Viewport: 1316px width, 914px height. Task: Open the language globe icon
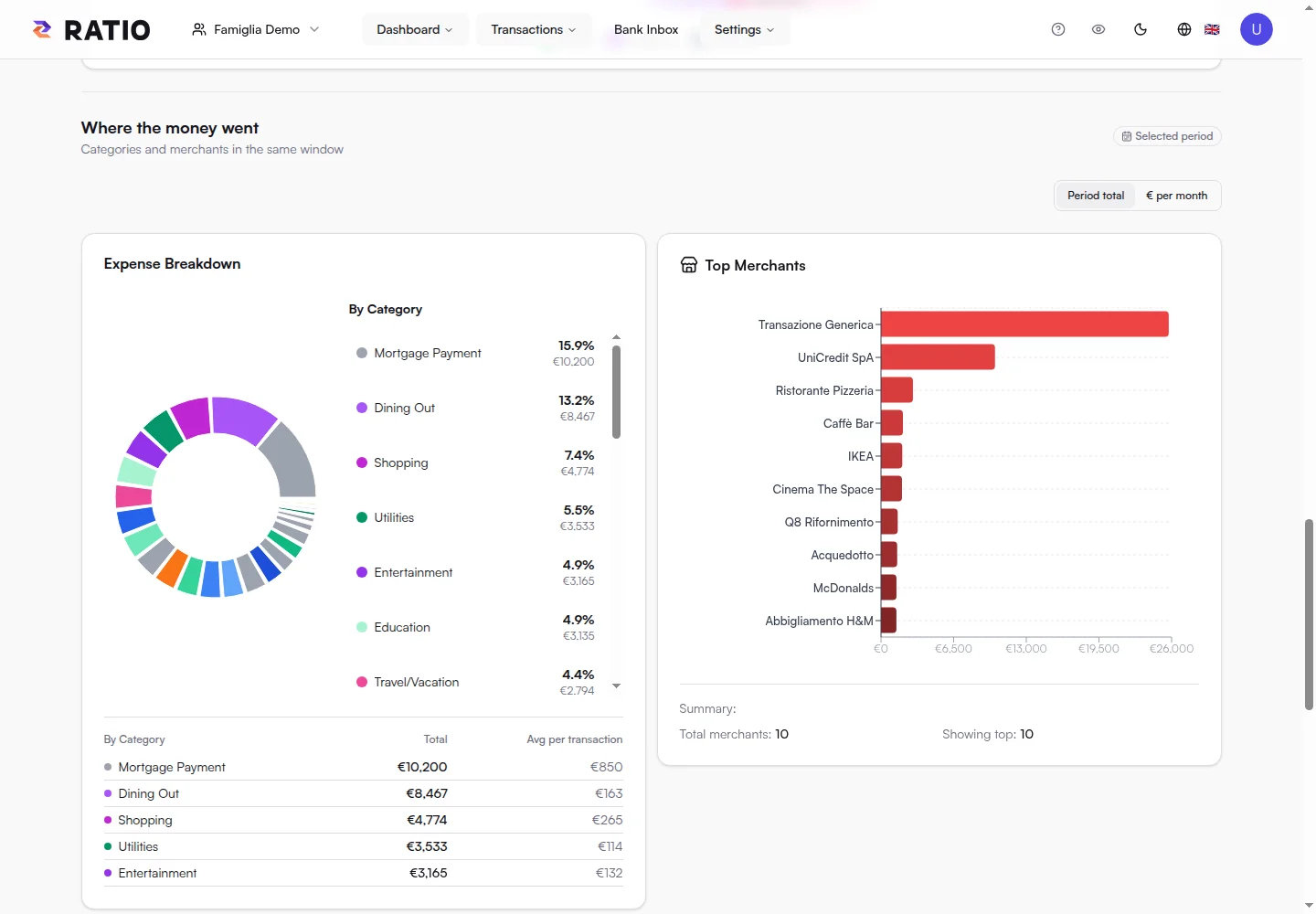(x=1184, y=29)
